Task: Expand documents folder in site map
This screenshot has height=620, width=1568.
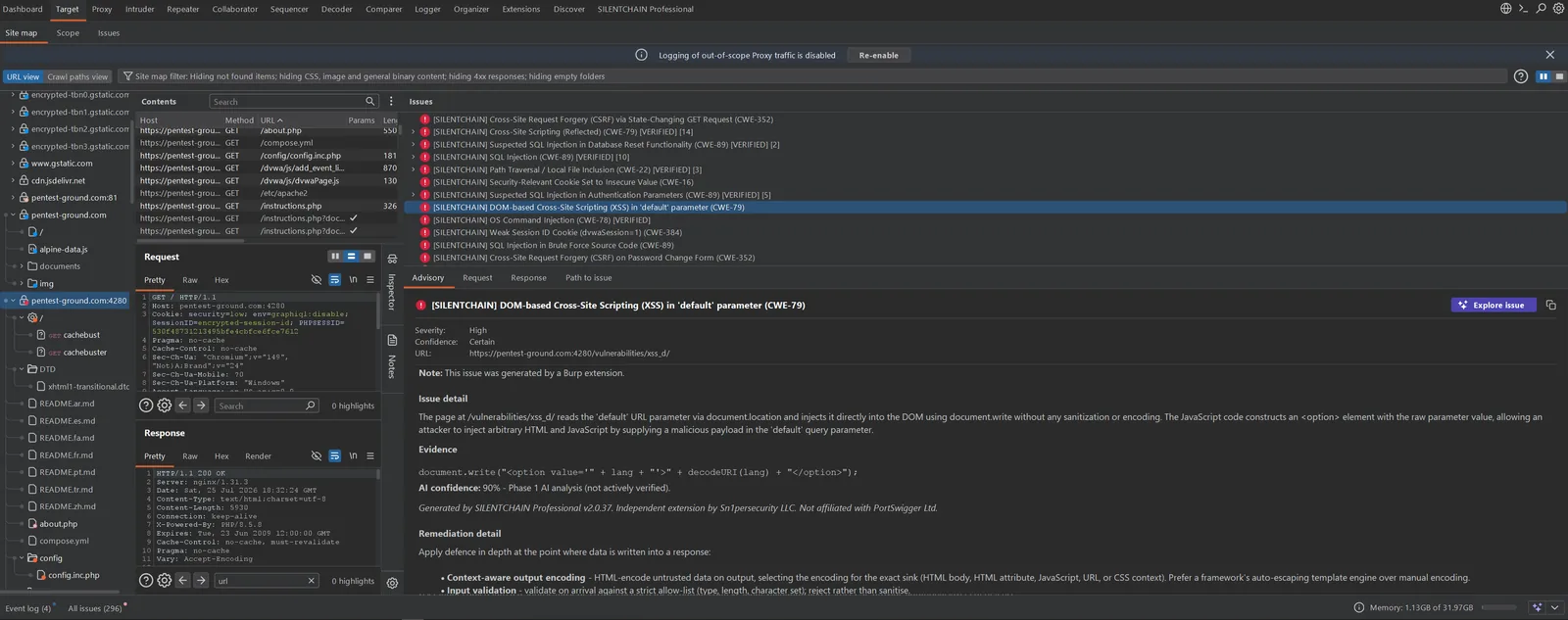Action: tap(22, 266)
